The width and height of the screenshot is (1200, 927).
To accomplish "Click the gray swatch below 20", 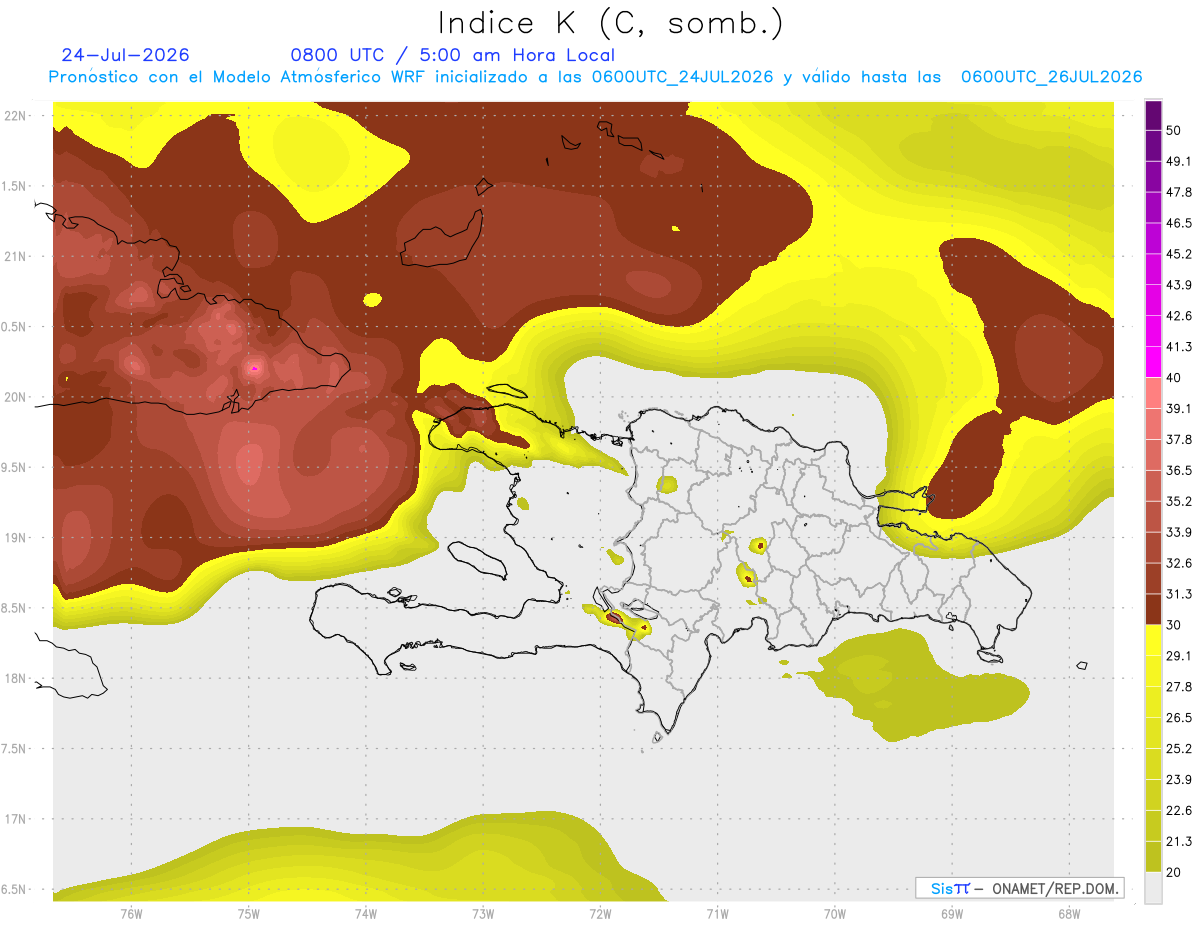I will pos(1153,887).
